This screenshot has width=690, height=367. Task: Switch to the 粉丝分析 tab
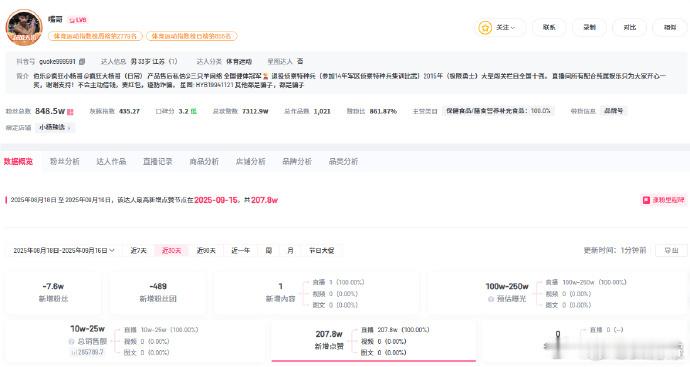coord(65,161)
